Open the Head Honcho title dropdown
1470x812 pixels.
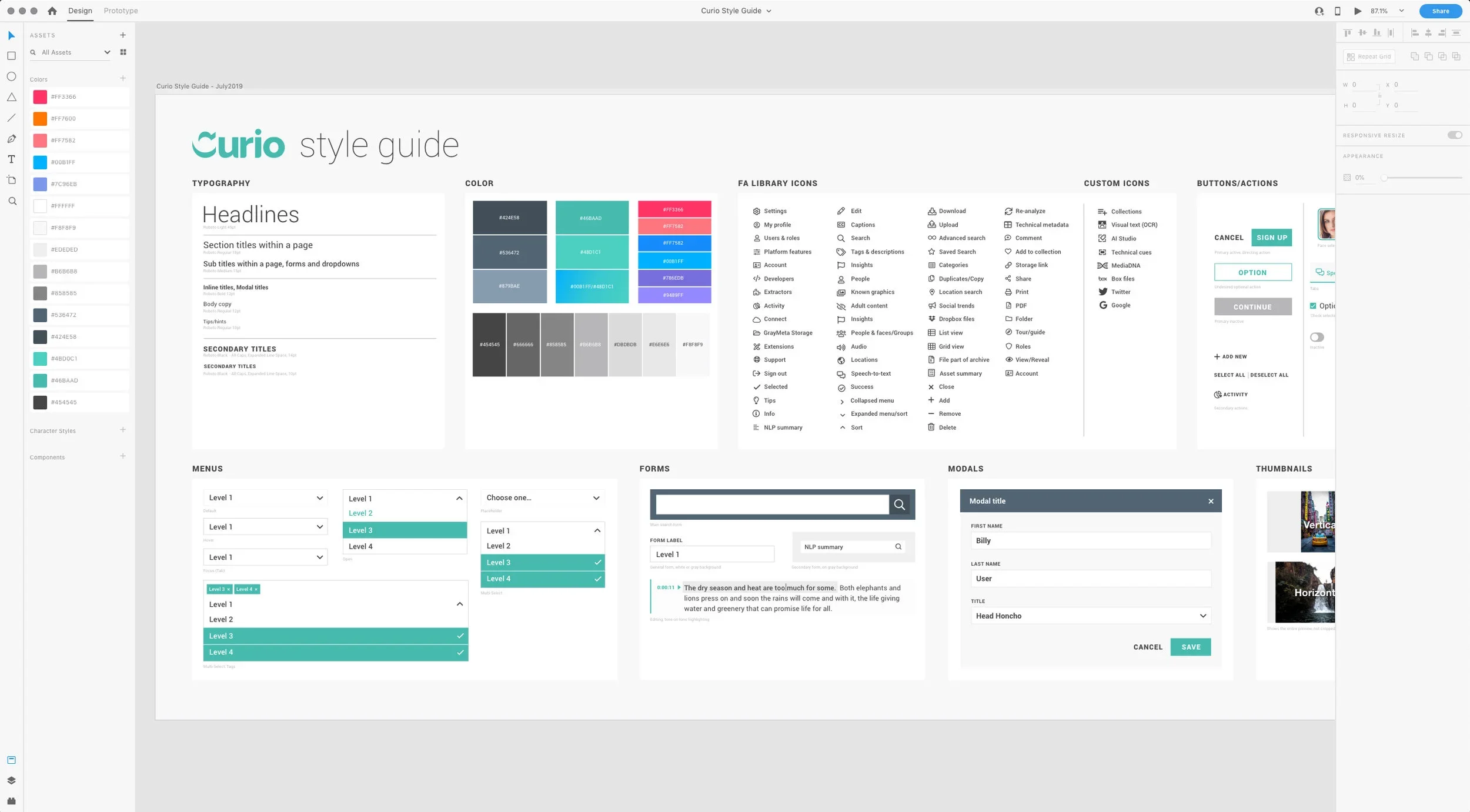click(1091, 616)
